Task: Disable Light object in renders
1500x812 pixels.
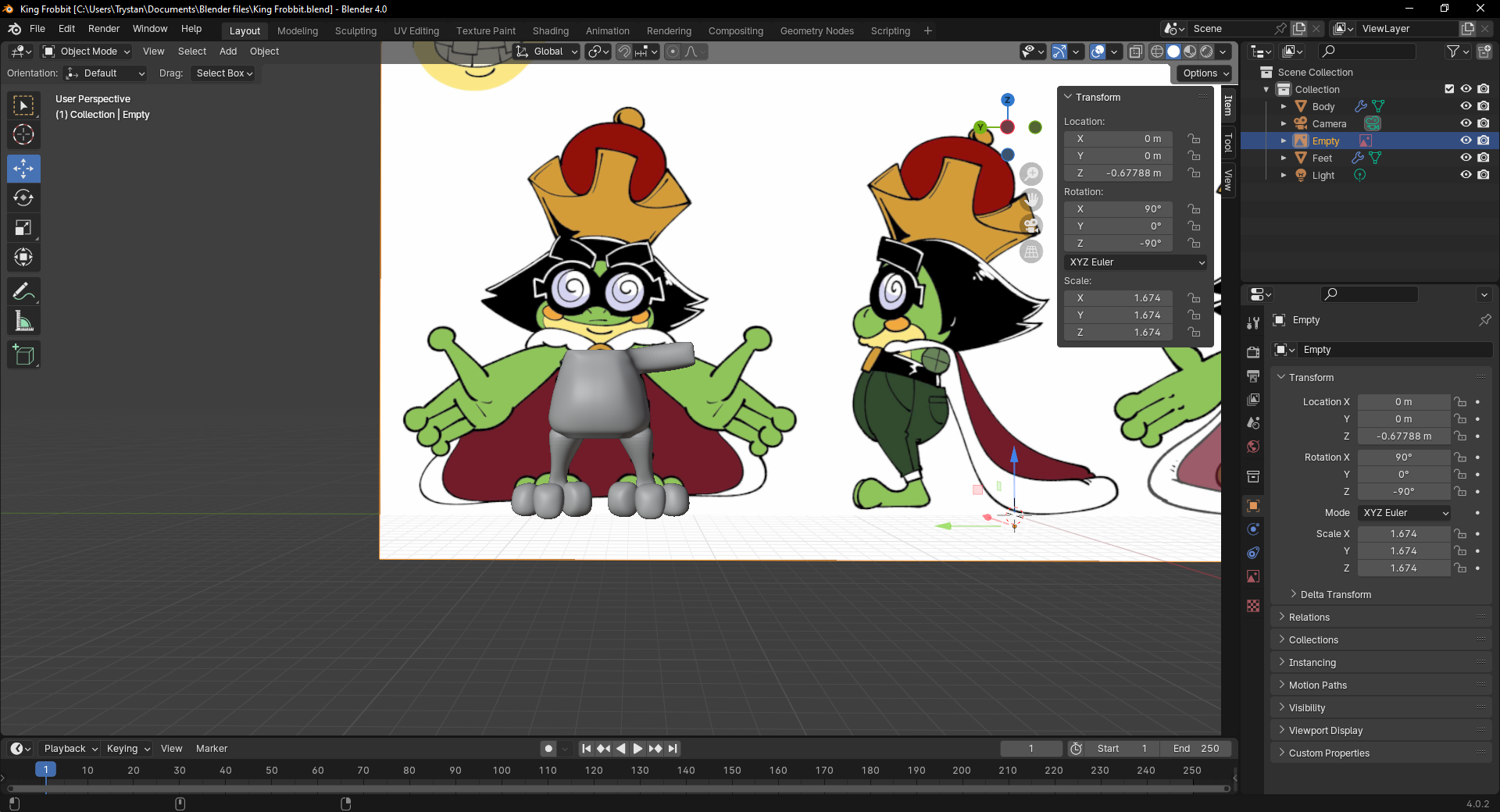Action: tap(1484, 175)
